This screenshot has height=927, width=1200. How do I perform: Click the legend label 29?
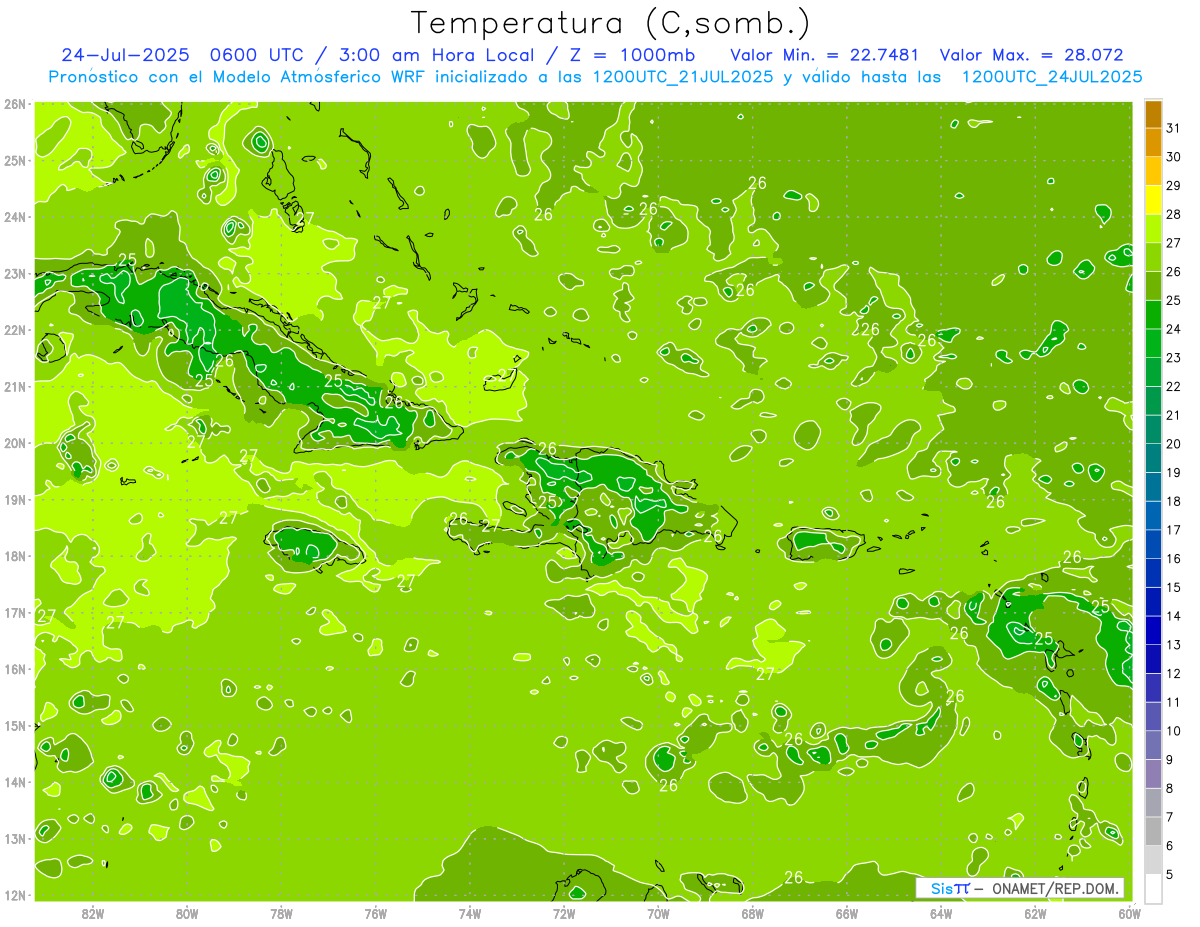point(1173,186)
